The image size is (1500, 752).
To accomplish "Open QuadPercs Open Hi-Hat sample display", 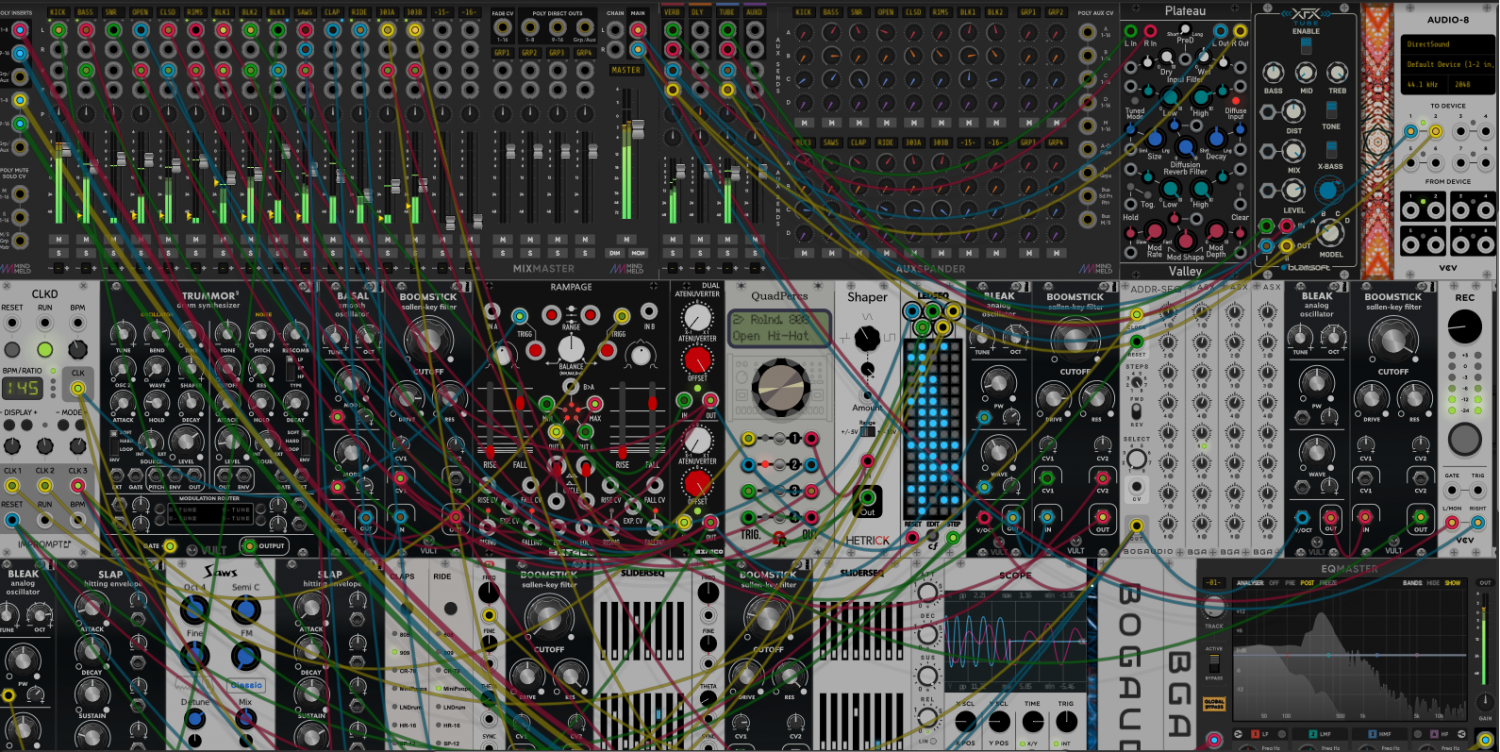I will click(781, 327).
